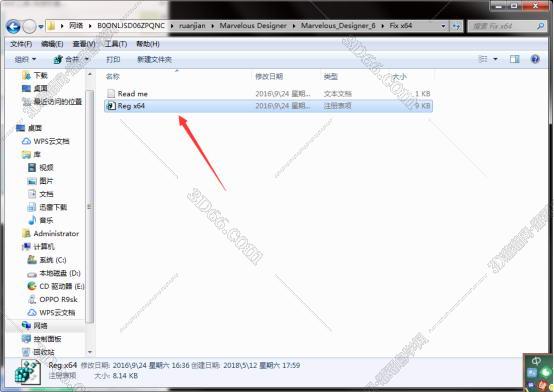Click the Reg x64 file icon
This screenshot has width=554, height=392.
point(111,106)
